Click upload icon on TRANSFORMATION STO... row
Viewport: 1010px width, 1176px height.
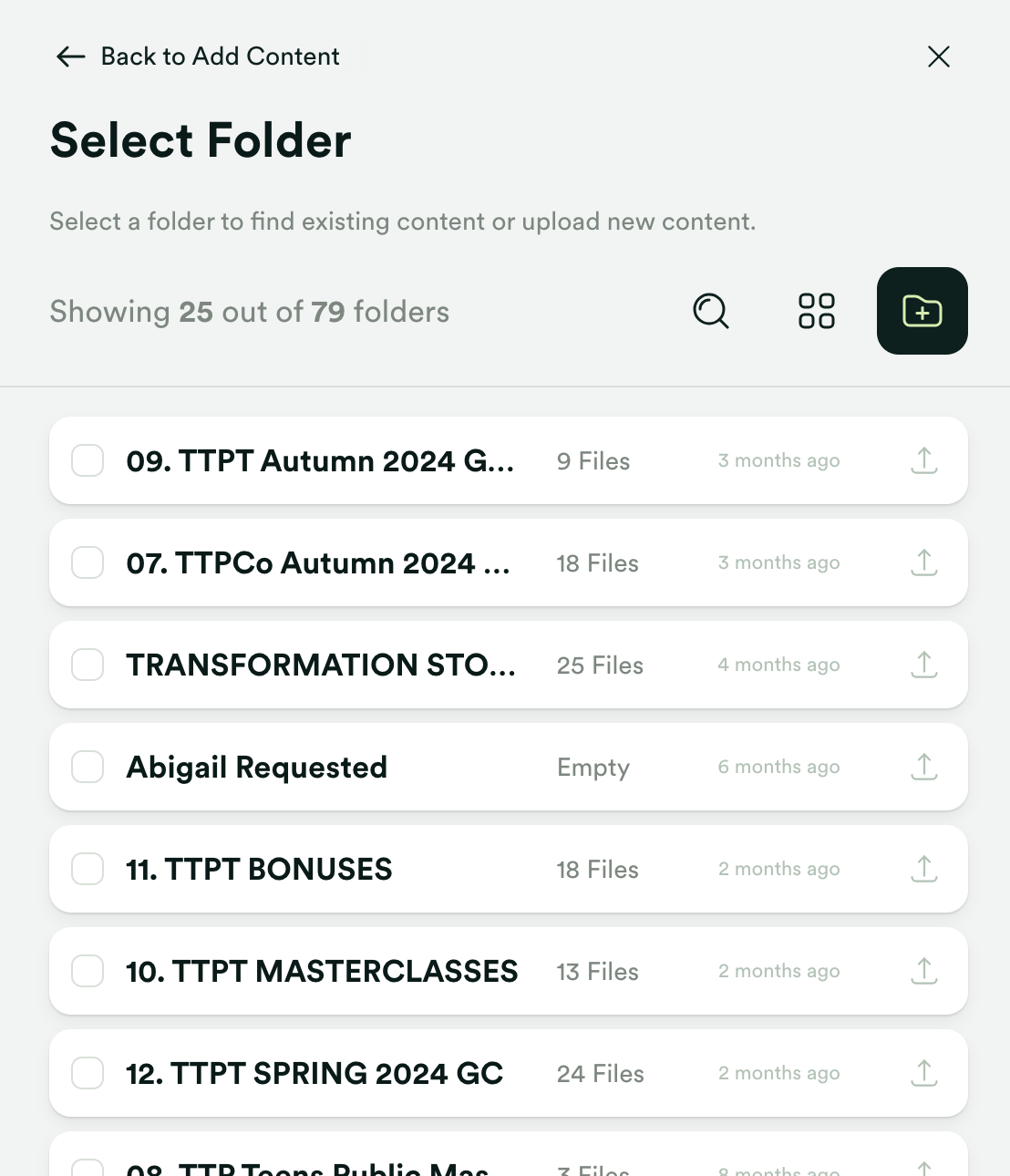click(923, 665)
